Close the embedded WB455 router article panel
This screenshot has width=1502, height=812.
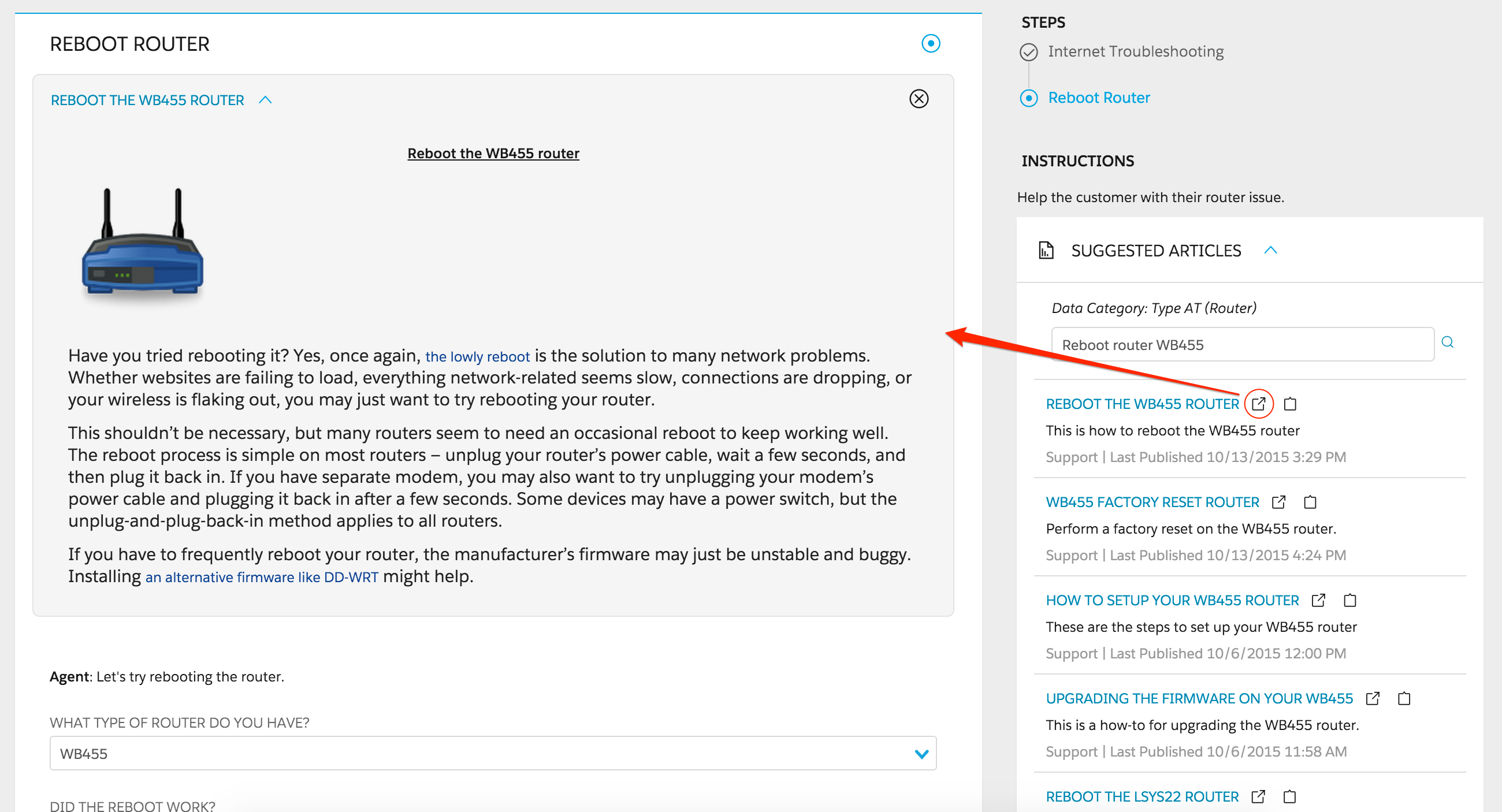(919, 99)
